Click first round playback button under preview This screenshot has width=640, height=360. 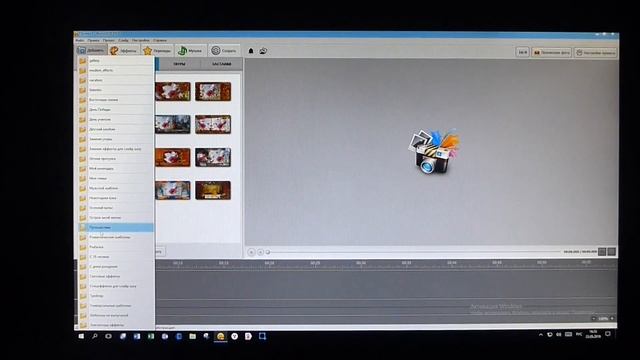point(251,252)
